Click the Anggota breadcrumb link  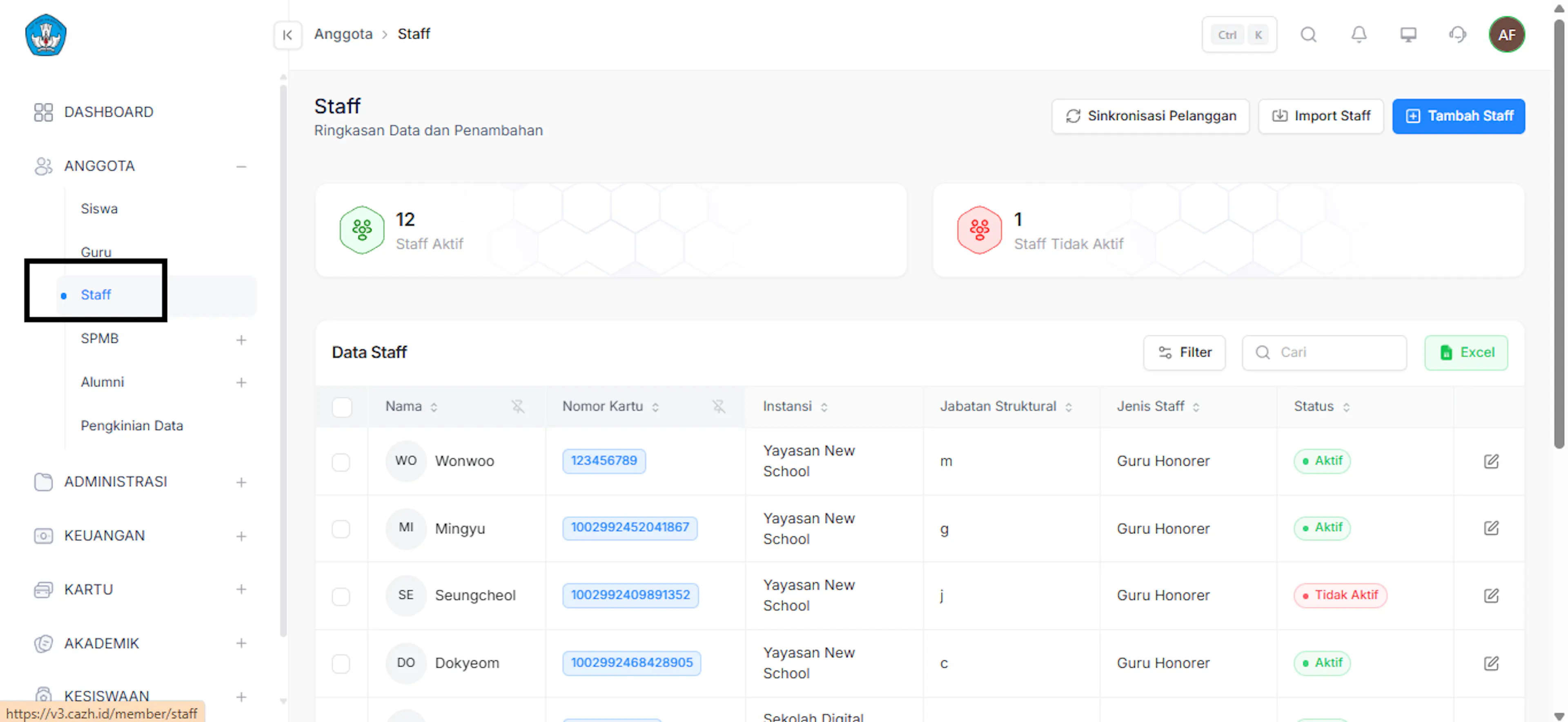343,34
